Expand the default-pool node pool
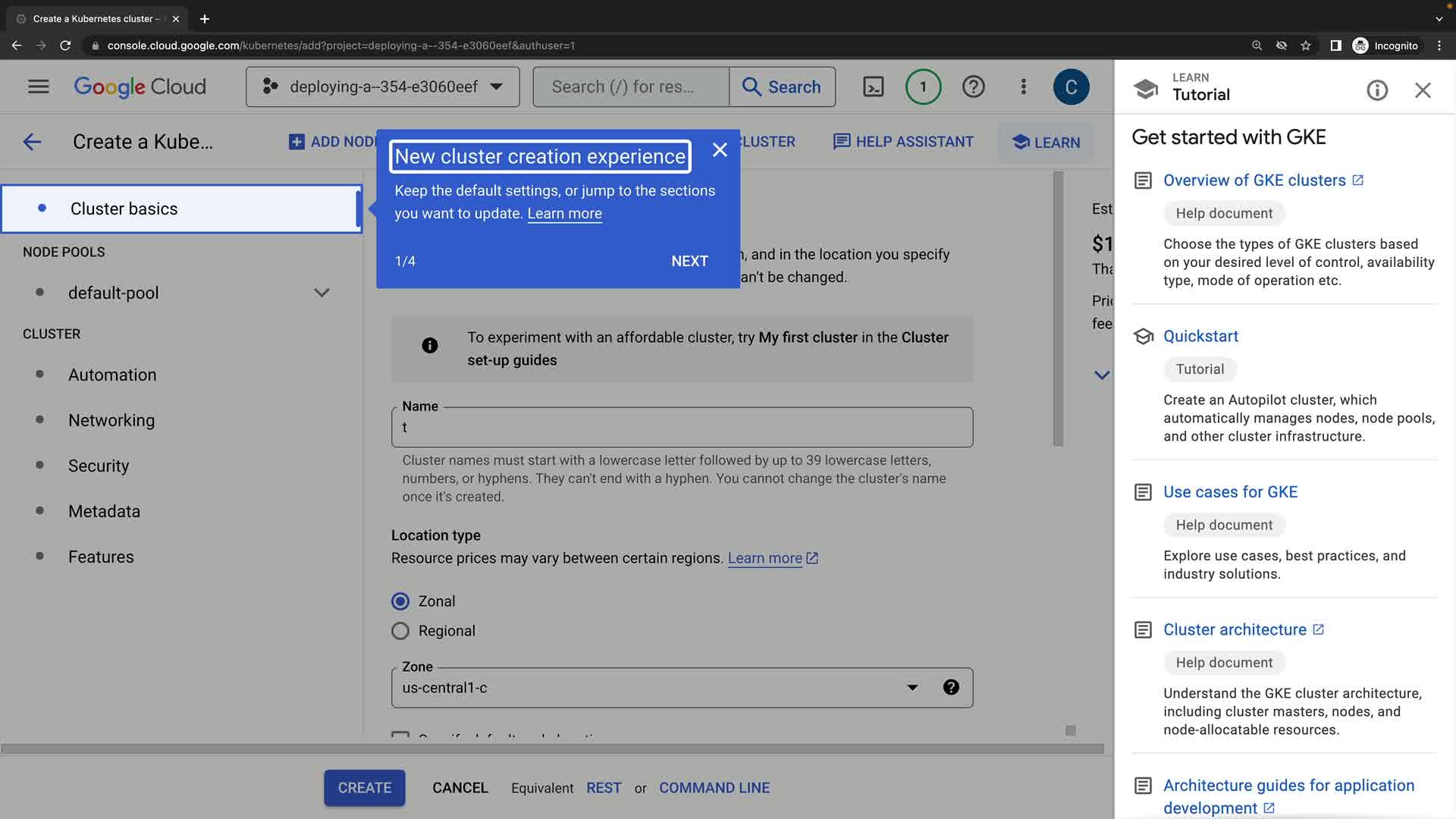 322,293
